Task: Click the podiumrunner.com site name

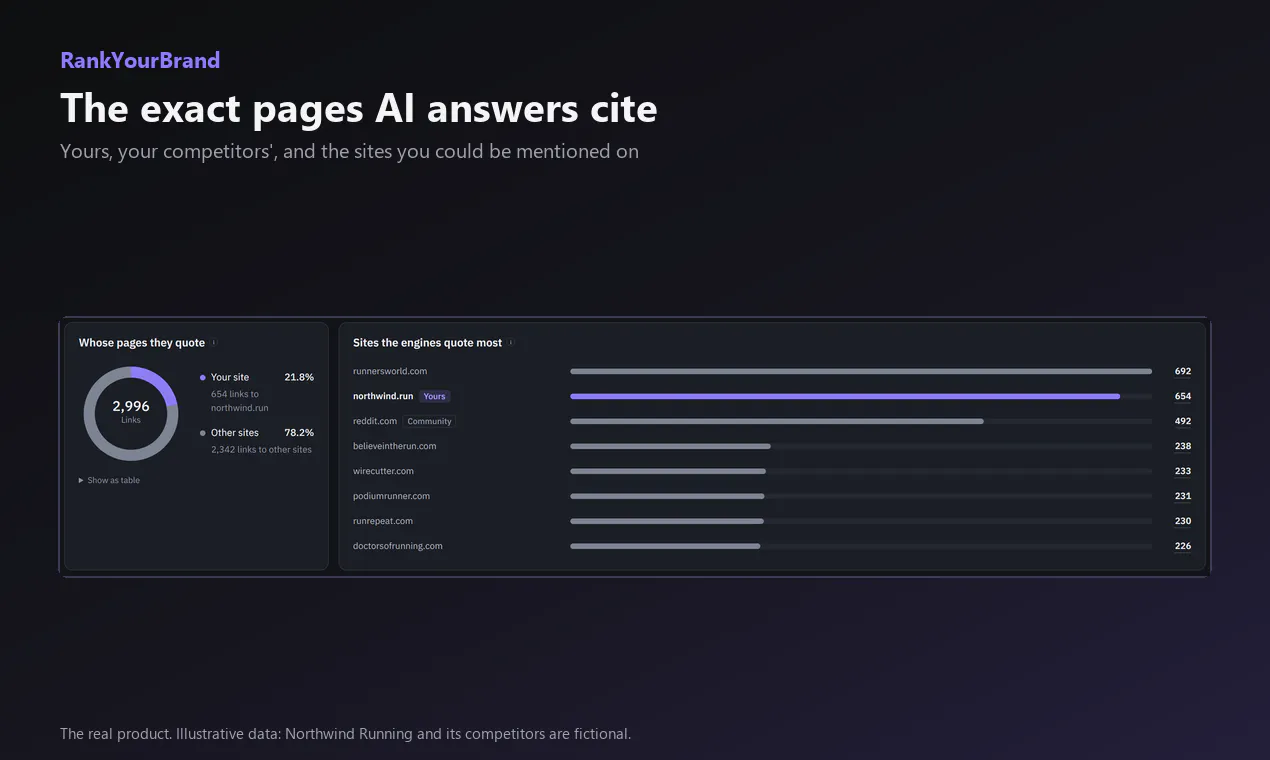Action: point(391,496)
